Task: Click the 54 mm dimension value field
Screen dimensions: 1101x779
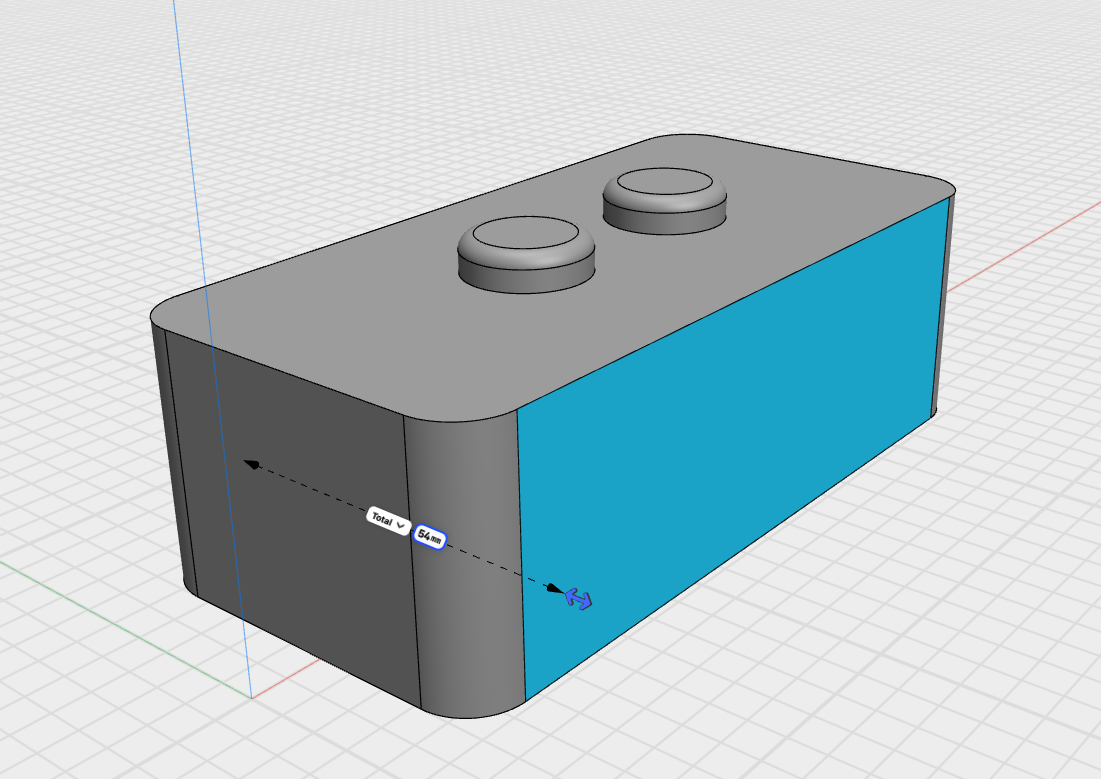Action: [429, 537]
